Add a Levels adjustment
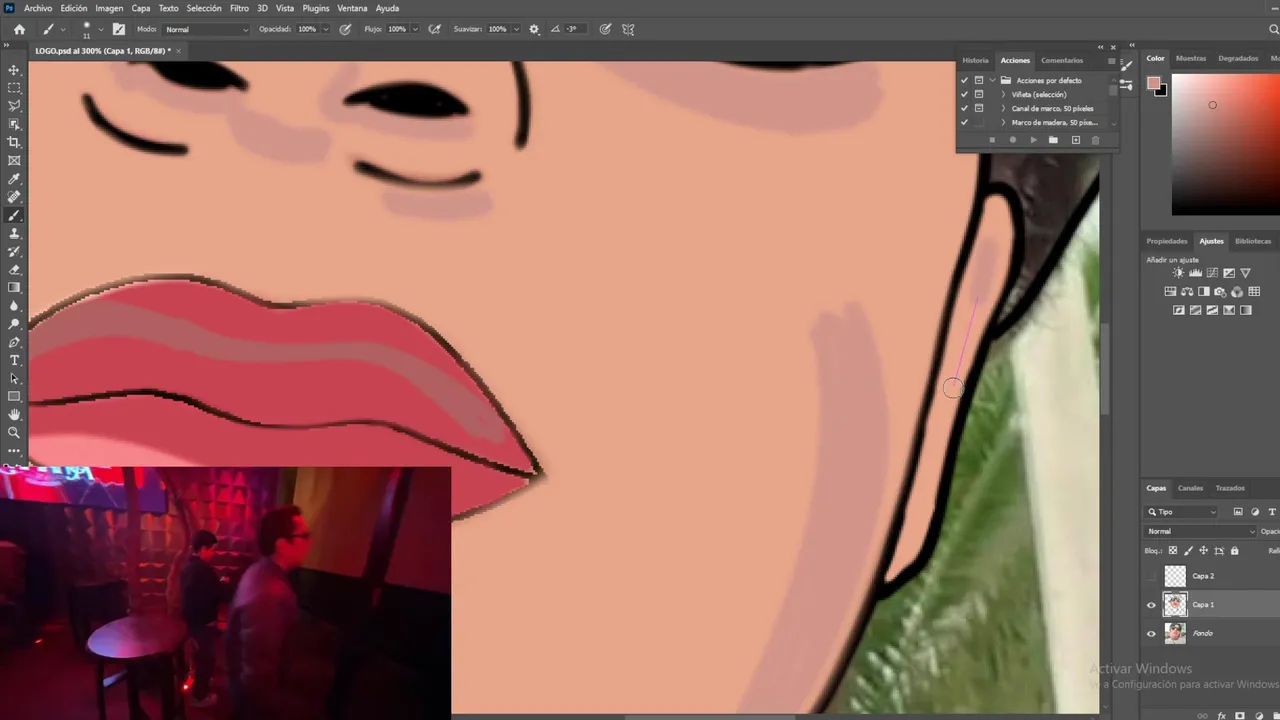The width and height of the screenshot is (1280, 720). coord(1195,273)
